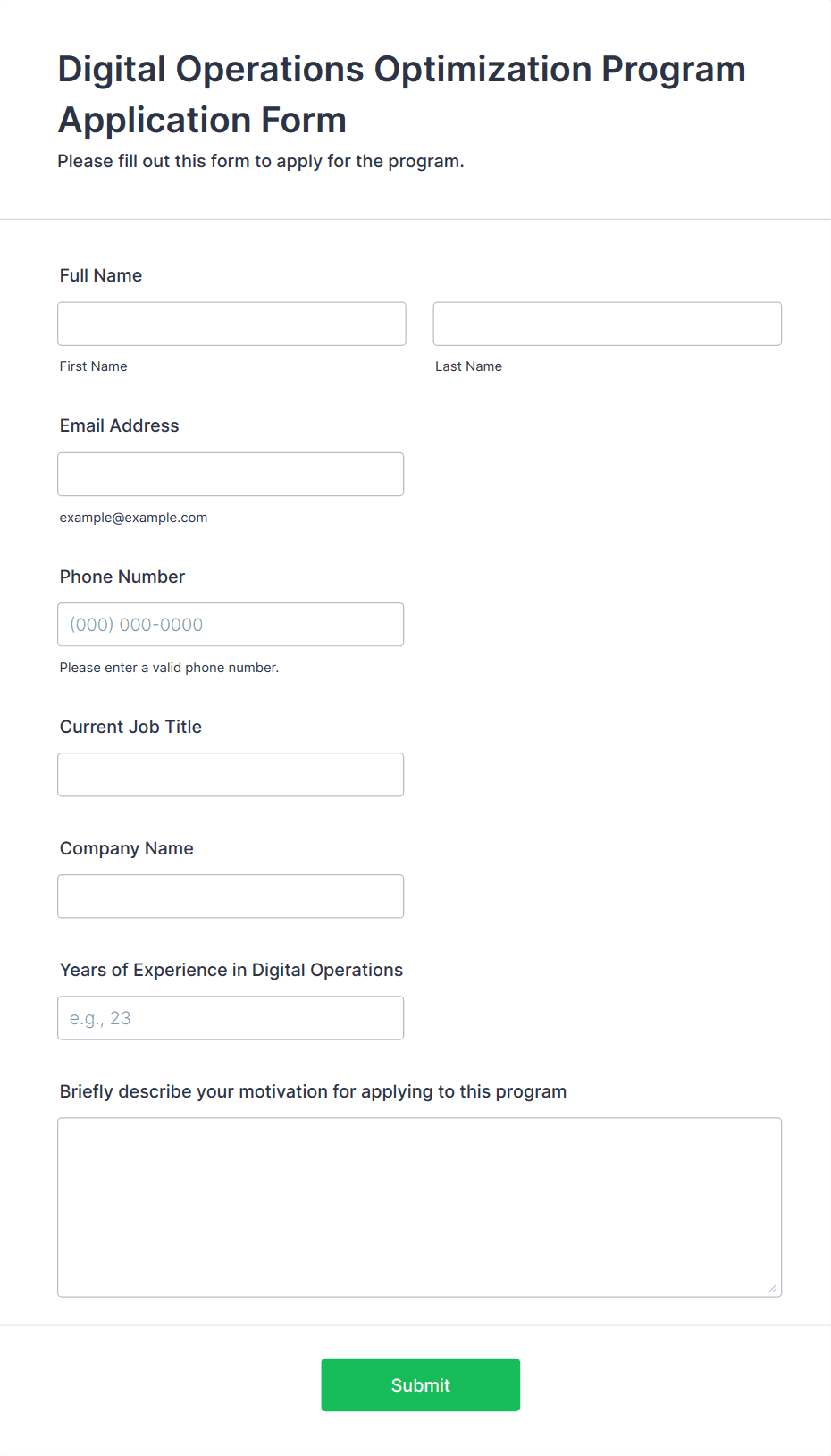This screenshot has height=1456, width=831.
Task: Click the form title heading
Action: [402, 94]
